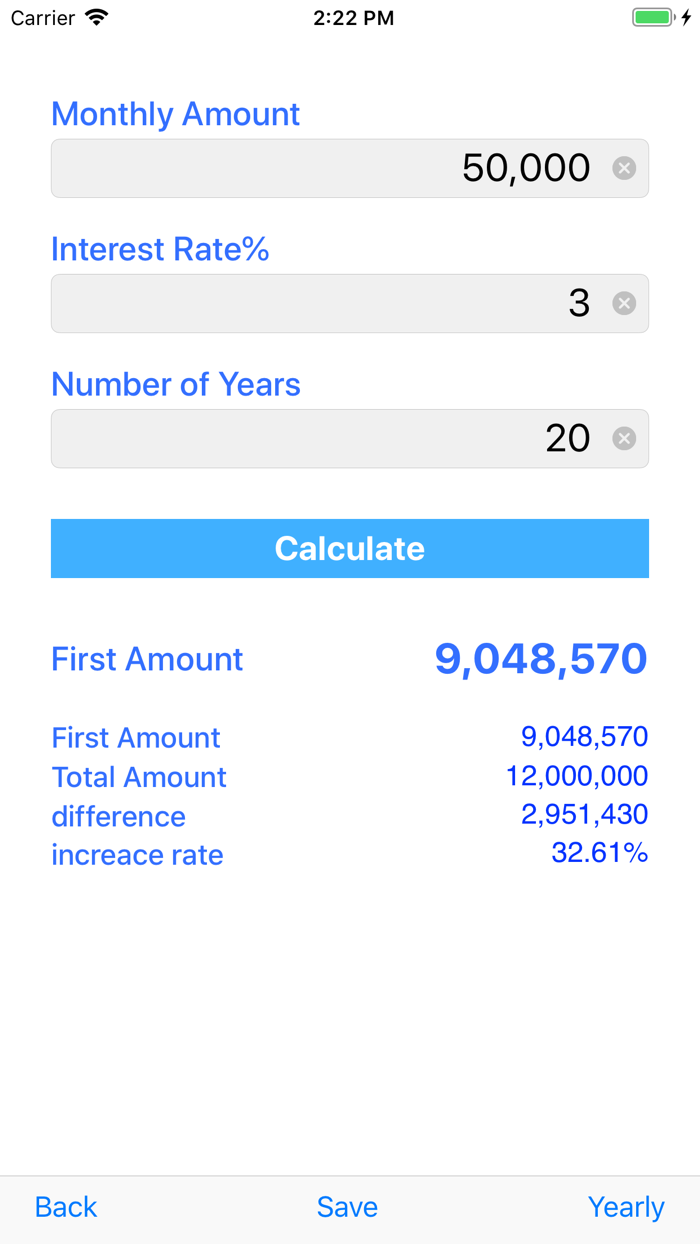Viewport: 700px width, 1244px height.
Task: Tap the large First Amount result 9,048,570
Action: point(540,658)
